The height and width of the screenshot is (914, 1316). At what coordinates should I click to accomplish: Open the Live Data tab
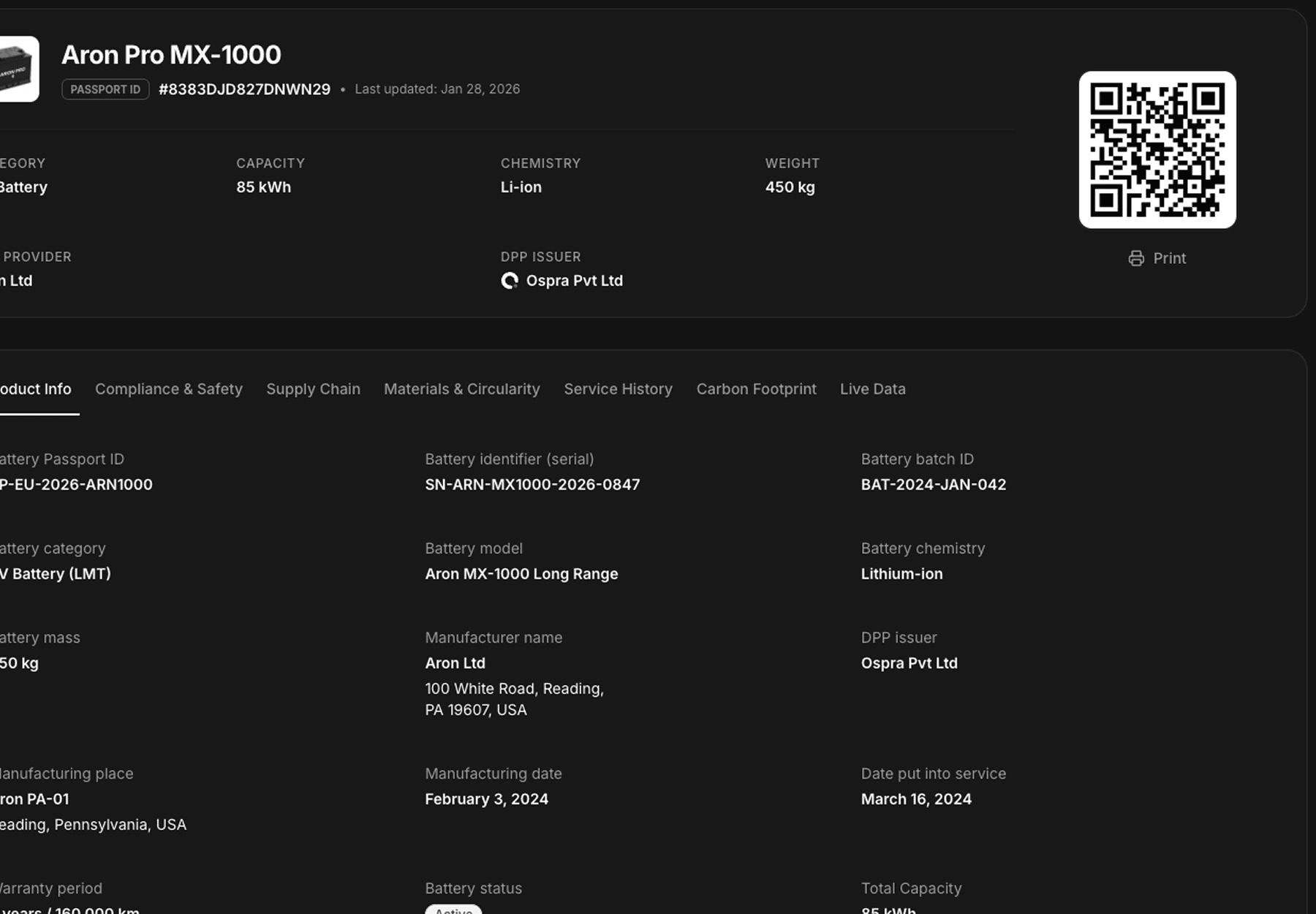point(872,389)
